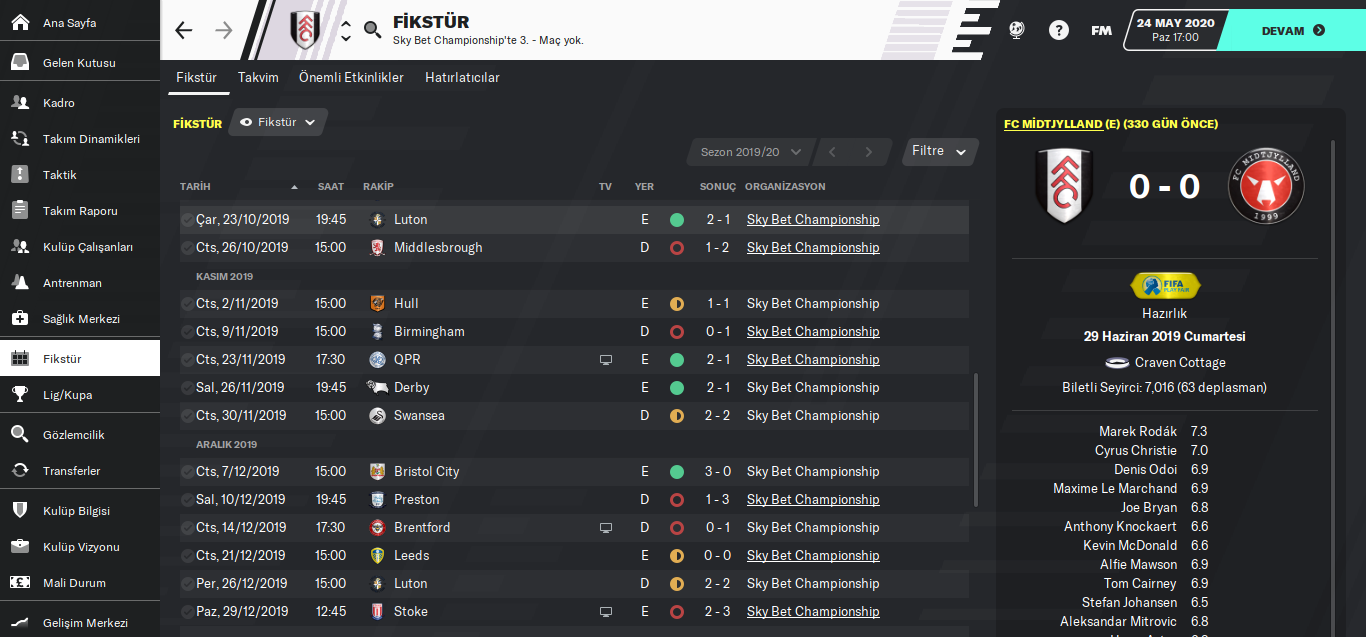Viewport: 1366px width, 637px height.
Task: Click the Lig/Kupa trophy icon
Action: coord(20,394)
